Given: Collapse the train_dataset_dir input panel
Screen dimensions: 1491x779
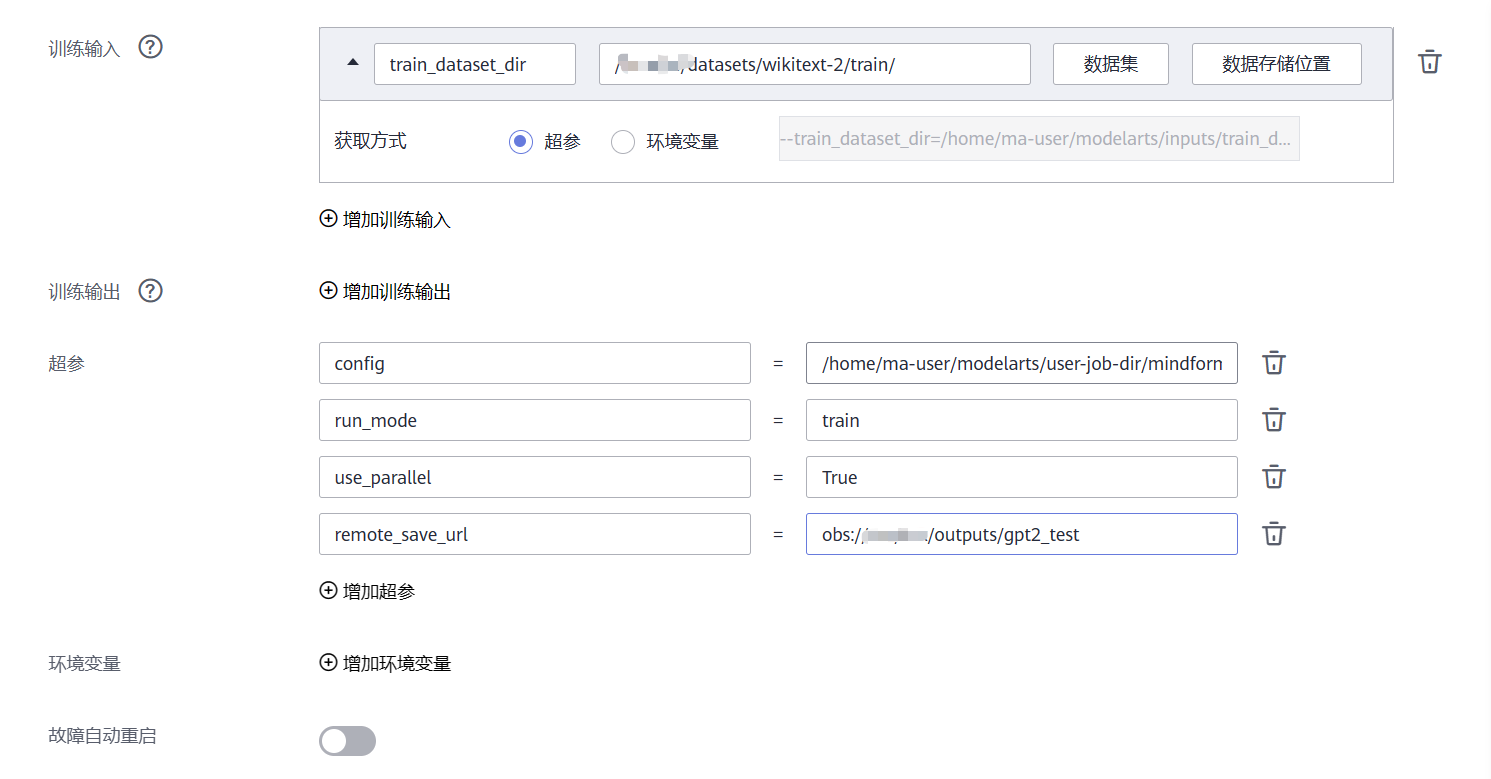Looking at the screenshot, I should (352, 63).
